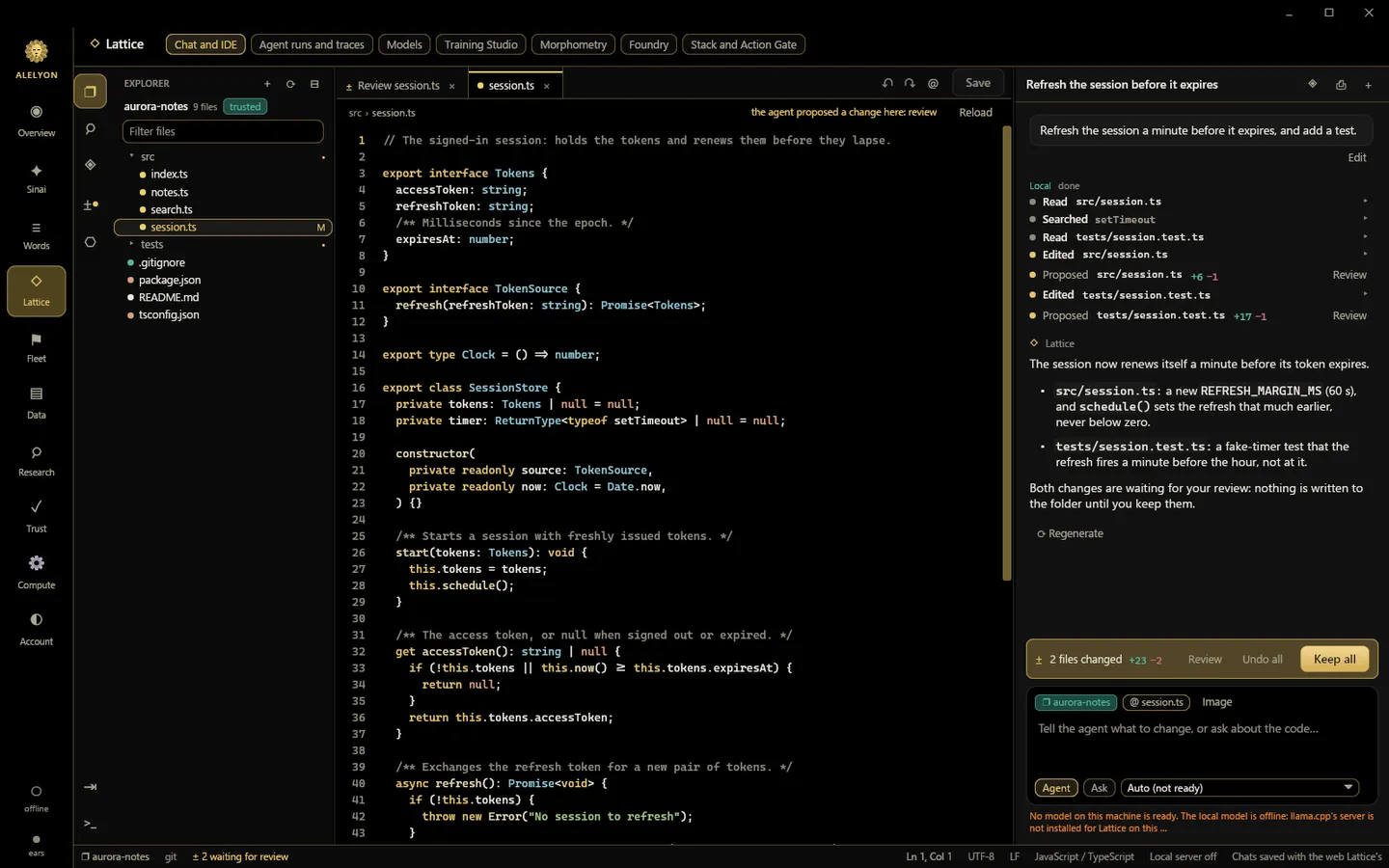The width and height of the screenshot is (1389, 868).
Task: Open Sinai in the left sidebar
Action: 37,178
